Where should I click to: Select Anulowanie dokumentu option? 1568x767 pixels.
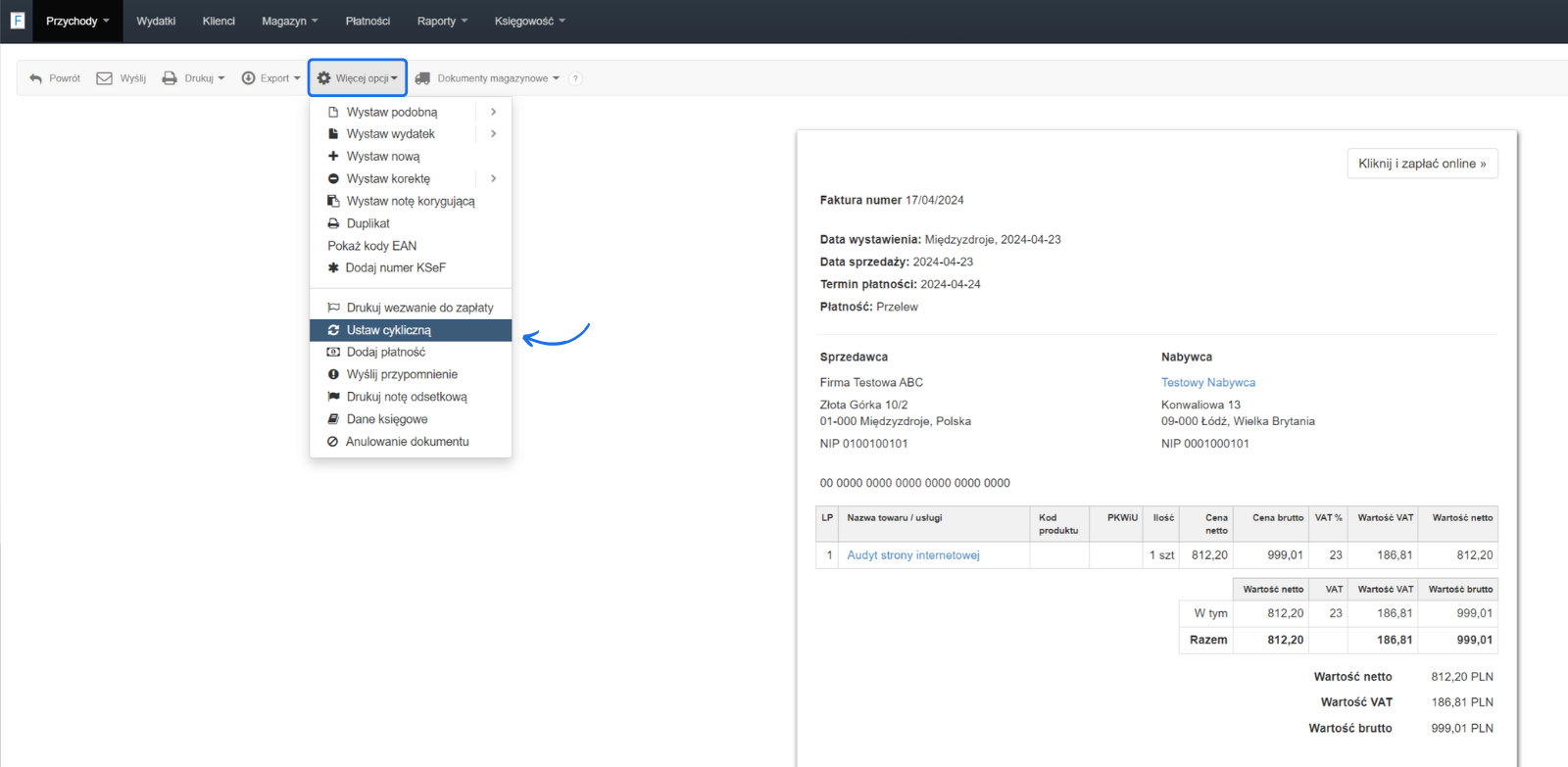[407, 442]
